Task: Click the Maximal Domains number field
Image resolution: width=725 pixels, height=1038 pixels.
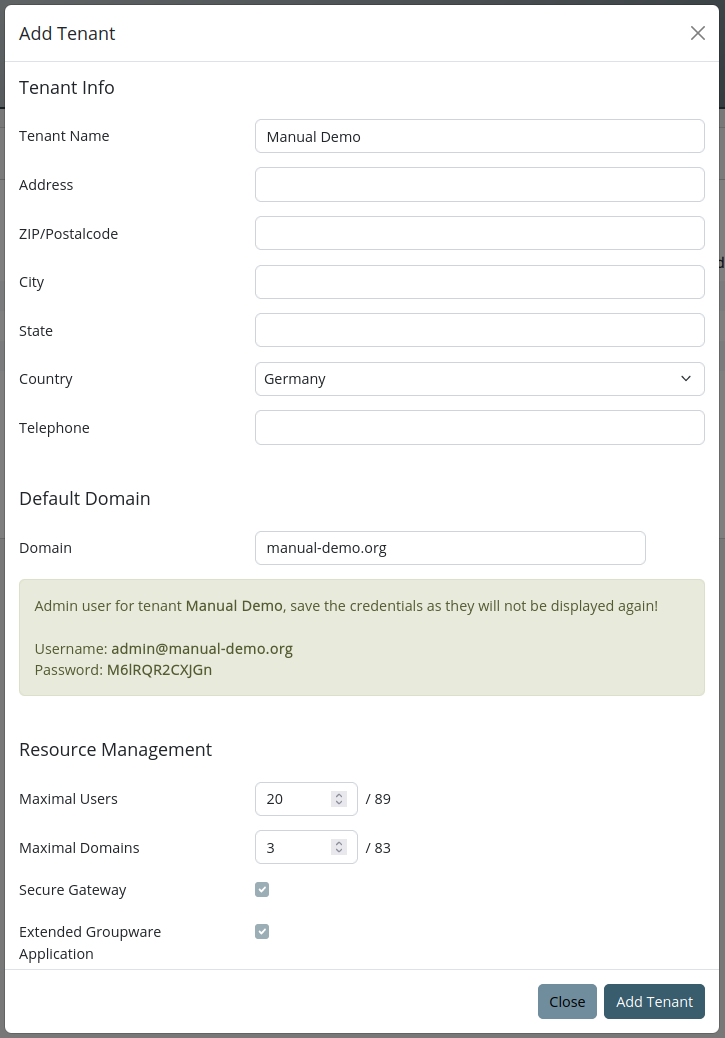Action: point(295,847)
